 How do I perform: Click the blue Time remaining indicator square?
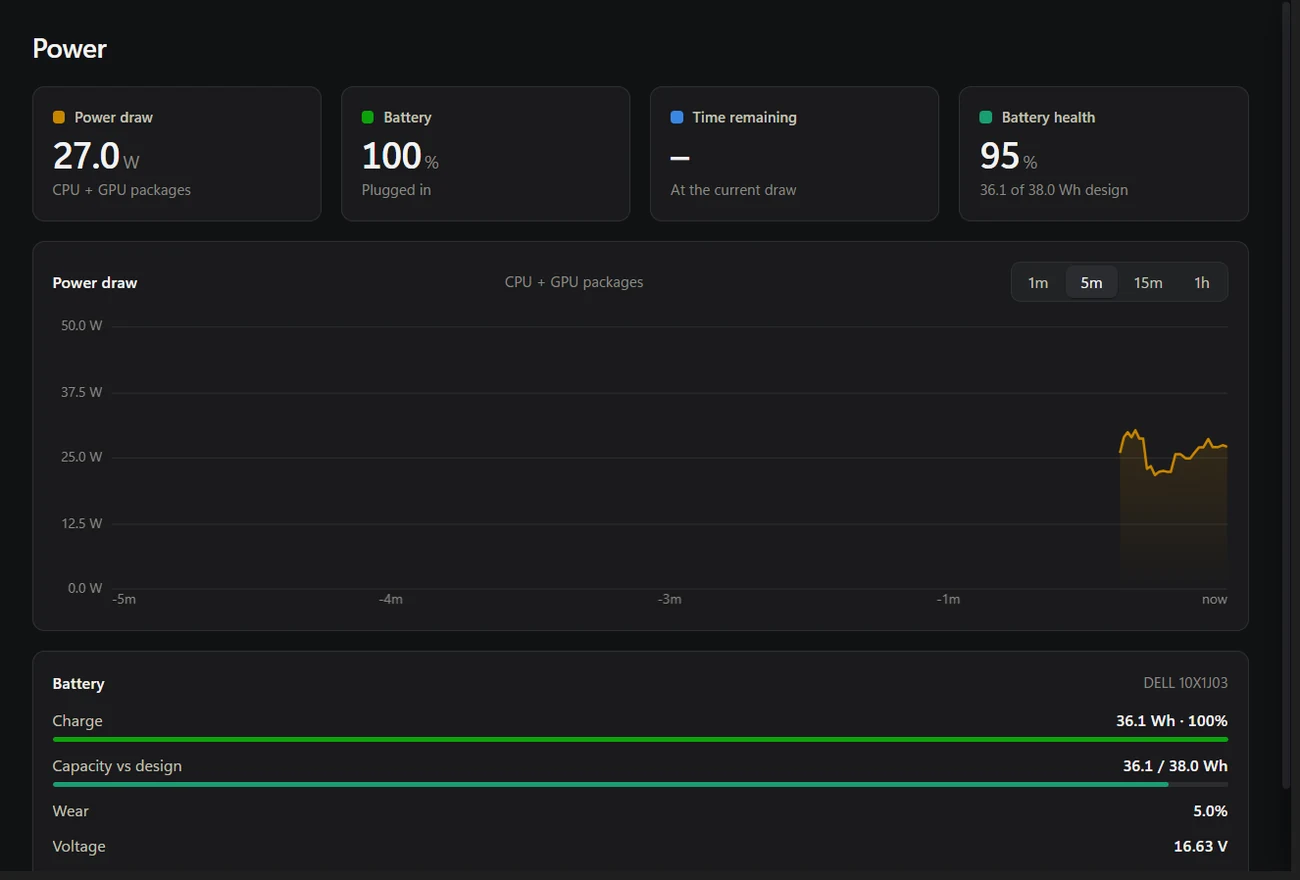click(x=677, y=117)
